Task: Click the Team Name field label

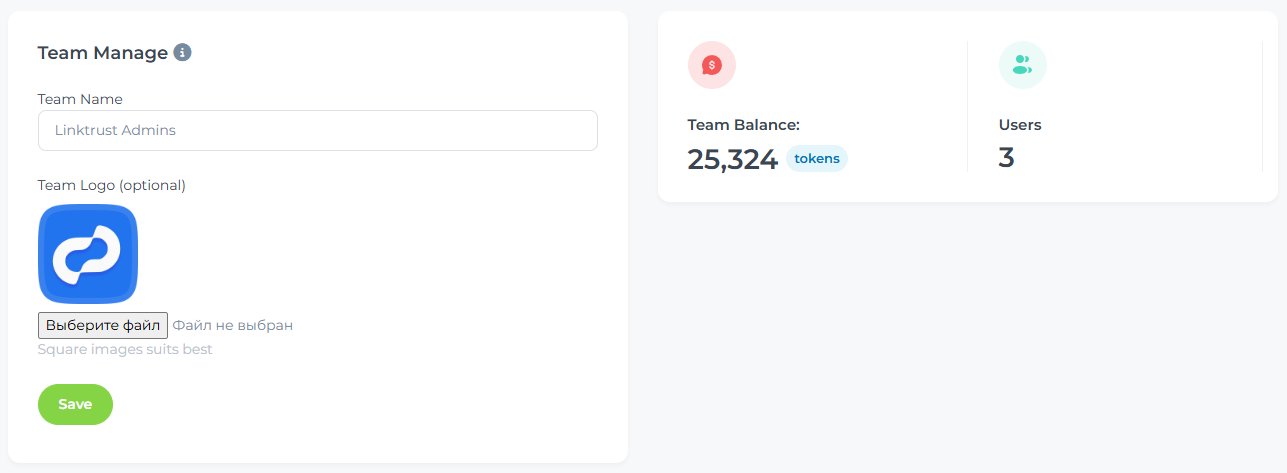Action: click(x=80, y=99)
